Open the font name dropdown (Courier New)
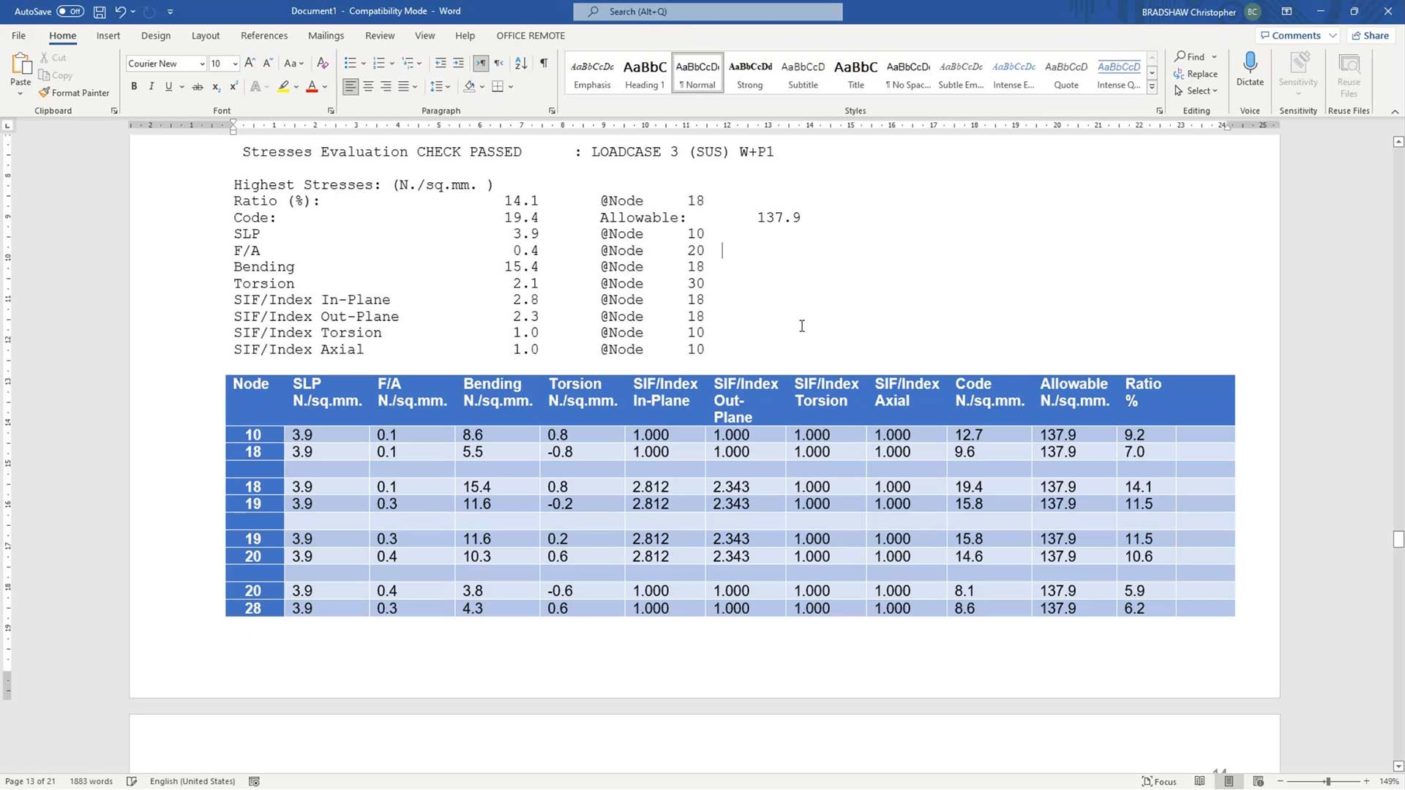 coord(201,64)
